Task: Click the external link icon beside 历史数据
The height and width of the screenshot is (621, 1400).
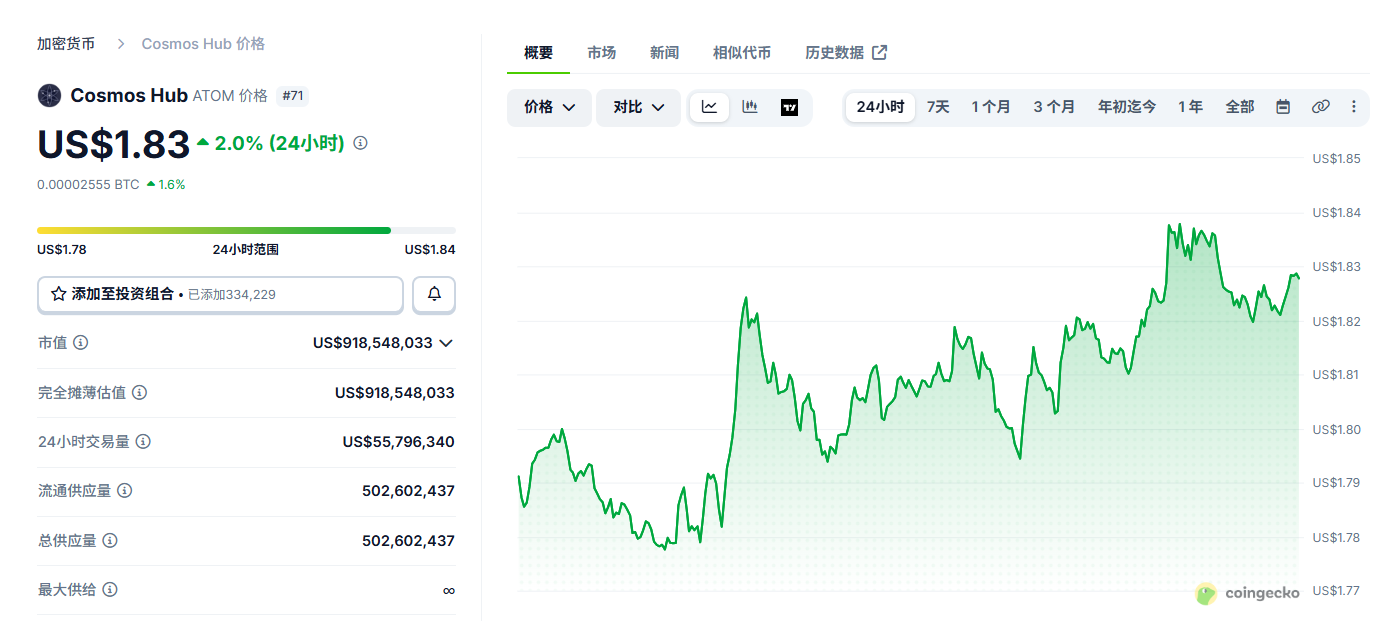Action: [880, 53]
